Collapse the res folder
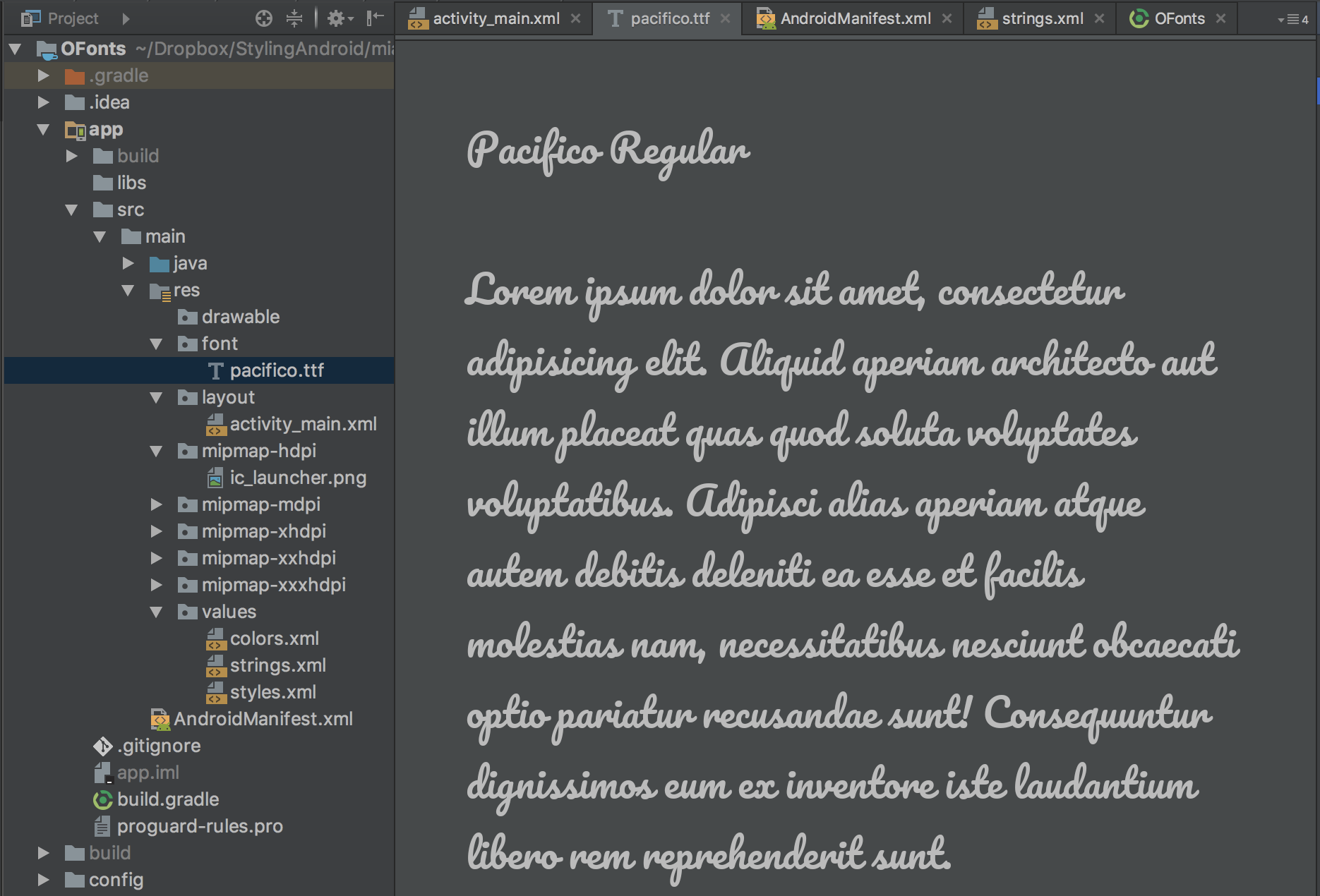The image size is (1320, 896). [128, 291]
